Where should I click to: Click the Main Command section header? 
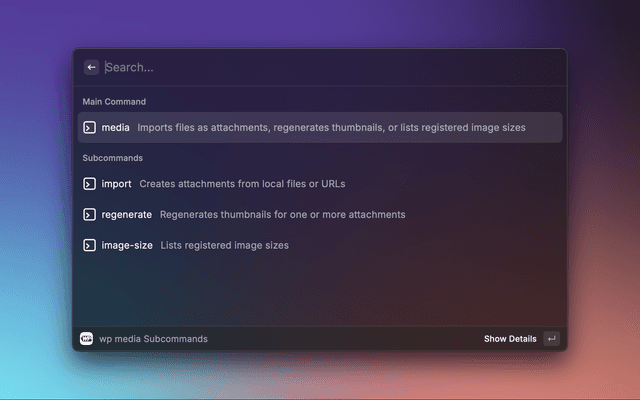pyautogui.click(x=114, y=102)
